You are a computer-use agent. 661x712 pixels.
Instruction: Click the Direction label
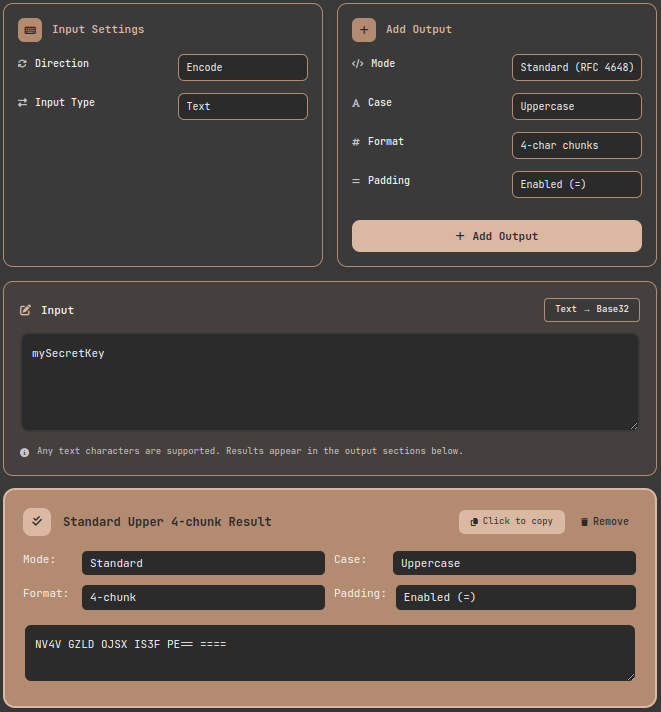(62, 64)
